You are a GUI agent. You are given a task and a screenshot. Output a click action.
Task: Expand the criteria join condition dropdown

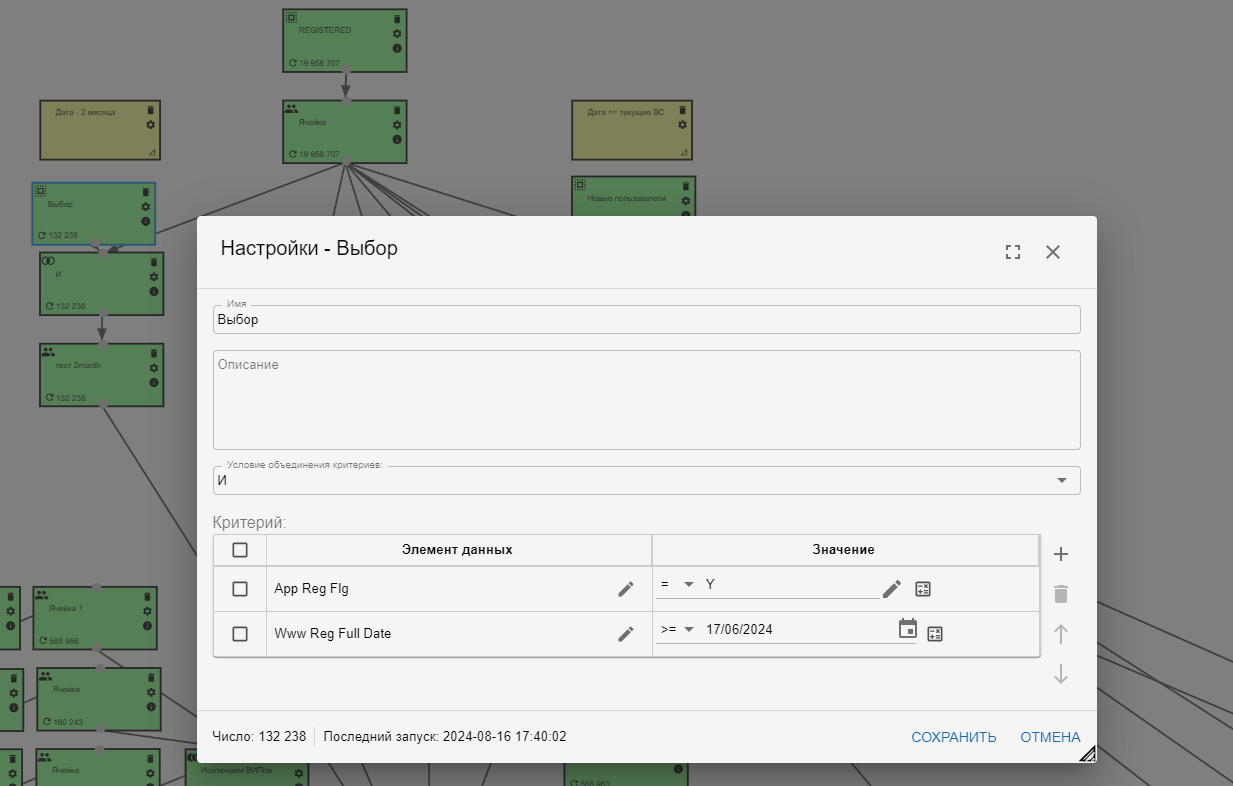[1061, 480]
